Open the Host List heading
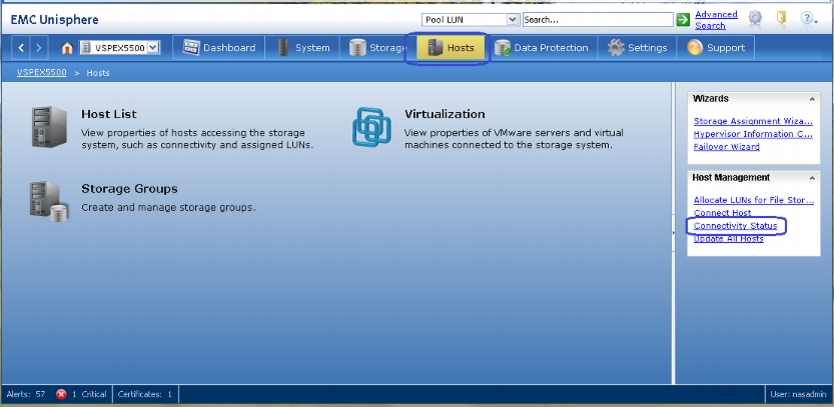This screenshot has width=834, height=407. pyautogui.click(x=109, y=114)
